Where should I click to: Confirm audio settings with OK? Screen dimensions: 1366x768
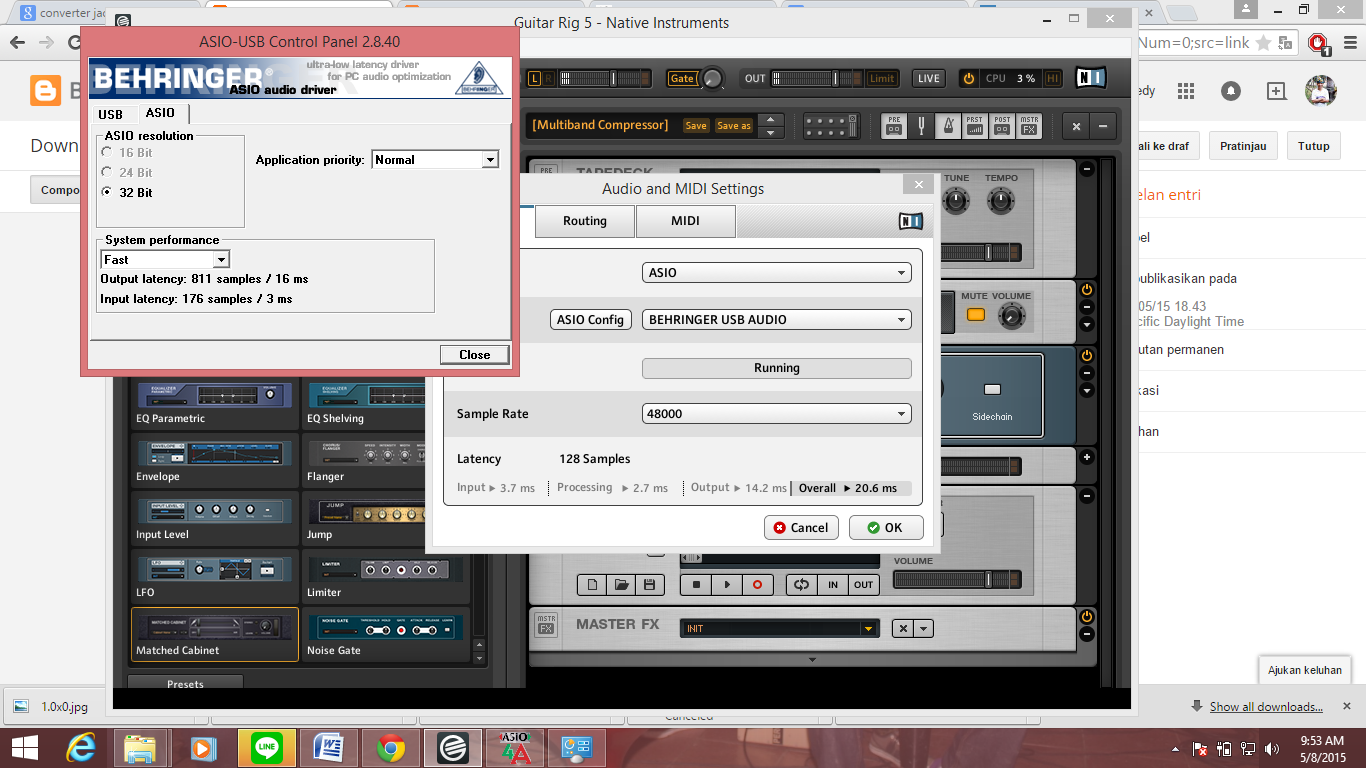[x=886, y=528]
